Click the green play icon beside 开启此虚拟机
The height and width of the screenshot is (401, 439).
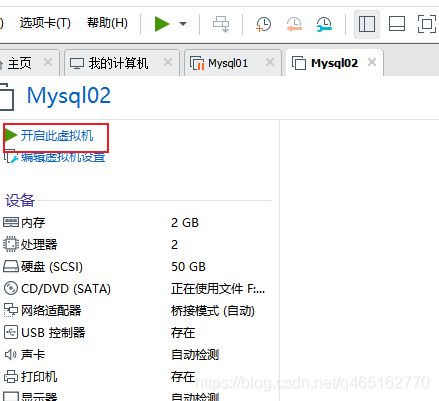point(11,135)
